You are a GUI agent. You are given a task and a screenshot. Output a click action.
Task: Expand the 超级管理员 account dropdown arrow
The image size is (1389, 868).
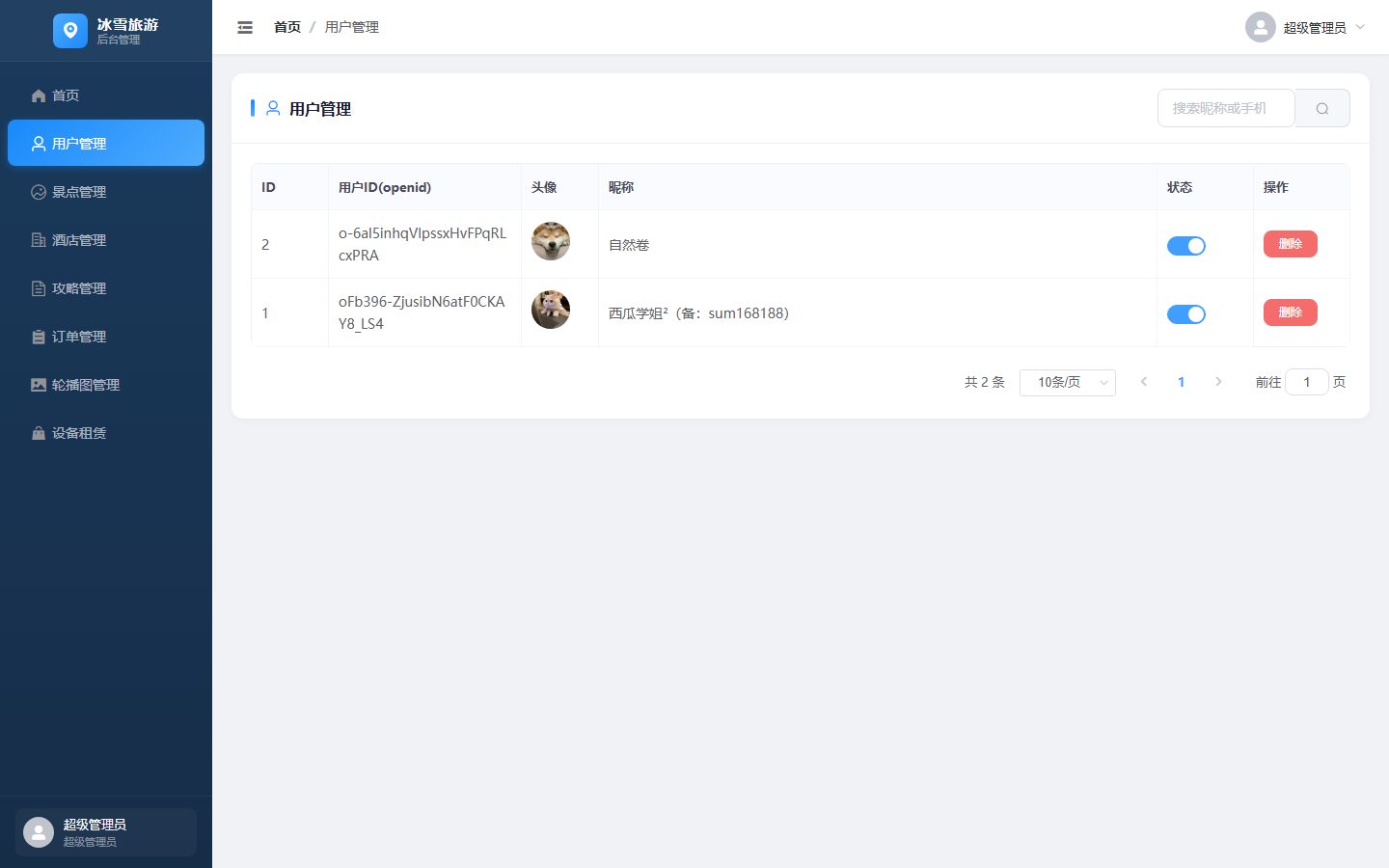point(1360,27)
